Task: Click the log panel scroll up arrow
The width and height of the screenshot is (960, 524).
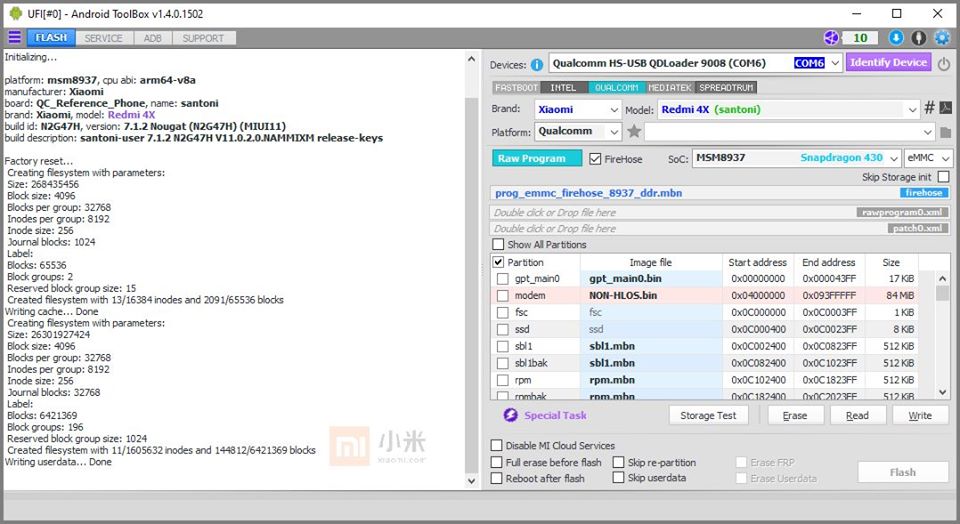Action: 471,59
